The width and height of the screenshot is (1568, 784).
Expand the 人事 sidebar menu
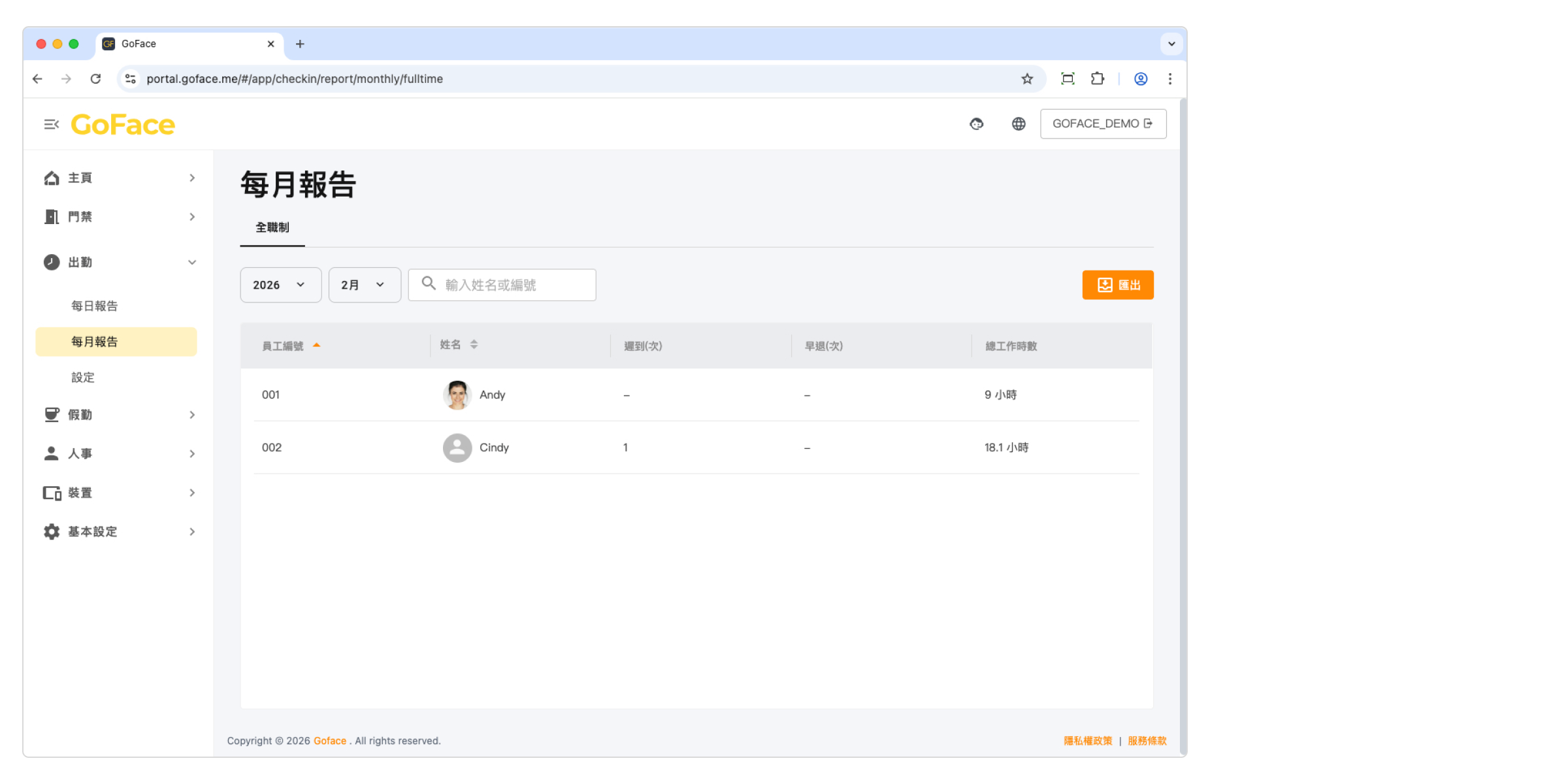pos(191,453)
